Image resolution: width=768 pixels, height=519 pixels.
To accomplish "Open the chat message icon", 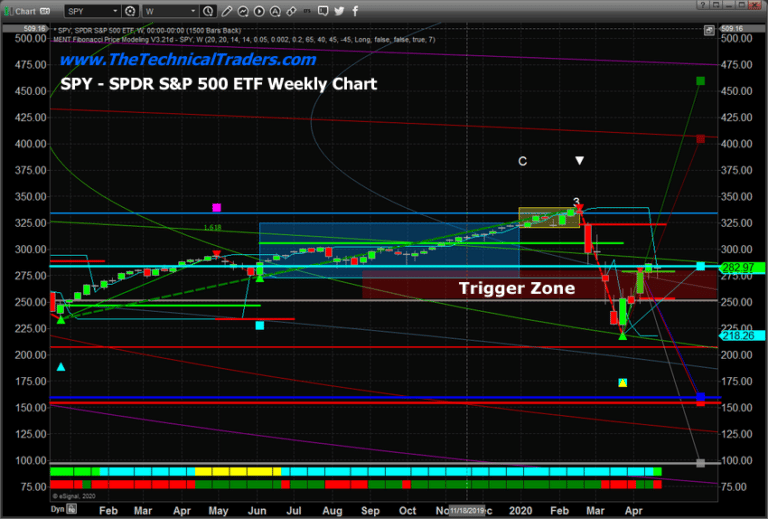I will (x=323, y=11).
